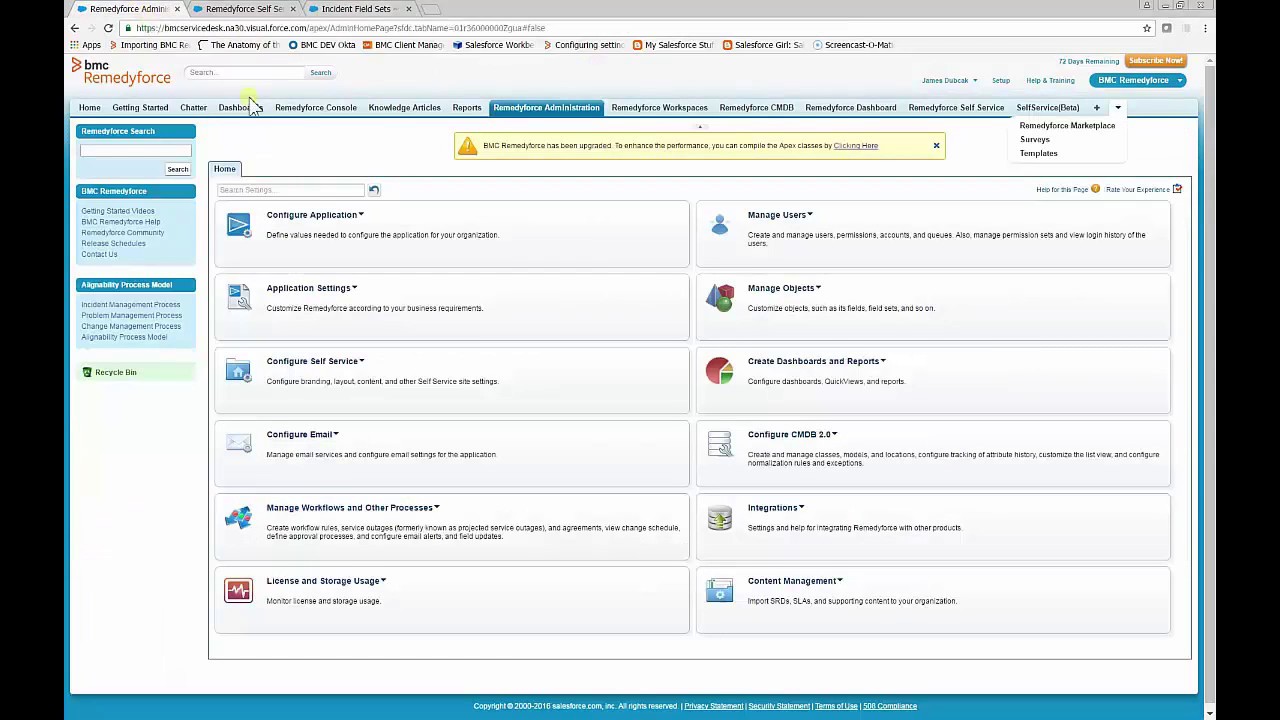Bookmark this page with the star icon

pyautogui.click(x=1147, y=28)
